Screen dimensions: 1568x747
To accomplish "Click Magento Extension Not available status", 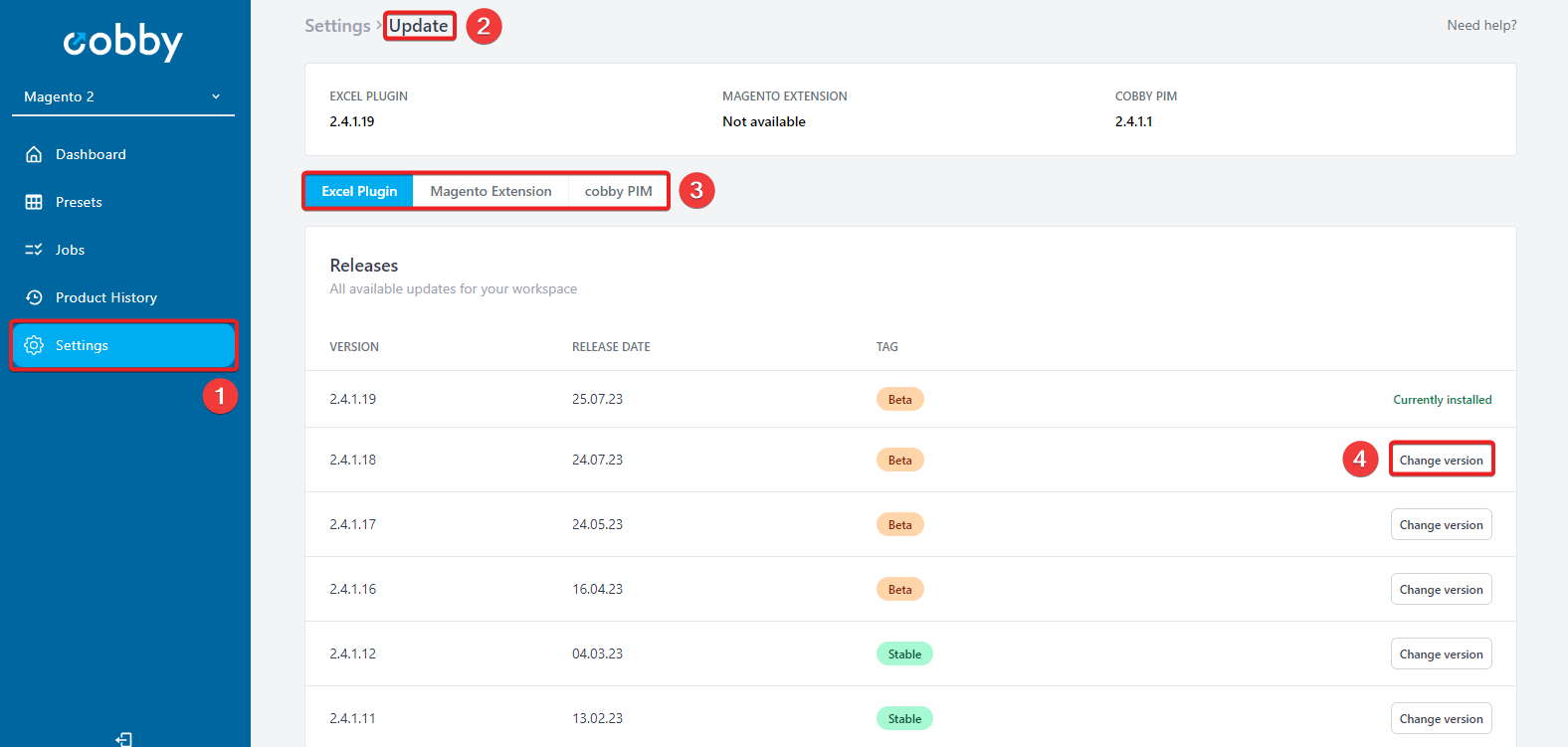I will click(x=764, y=121).
